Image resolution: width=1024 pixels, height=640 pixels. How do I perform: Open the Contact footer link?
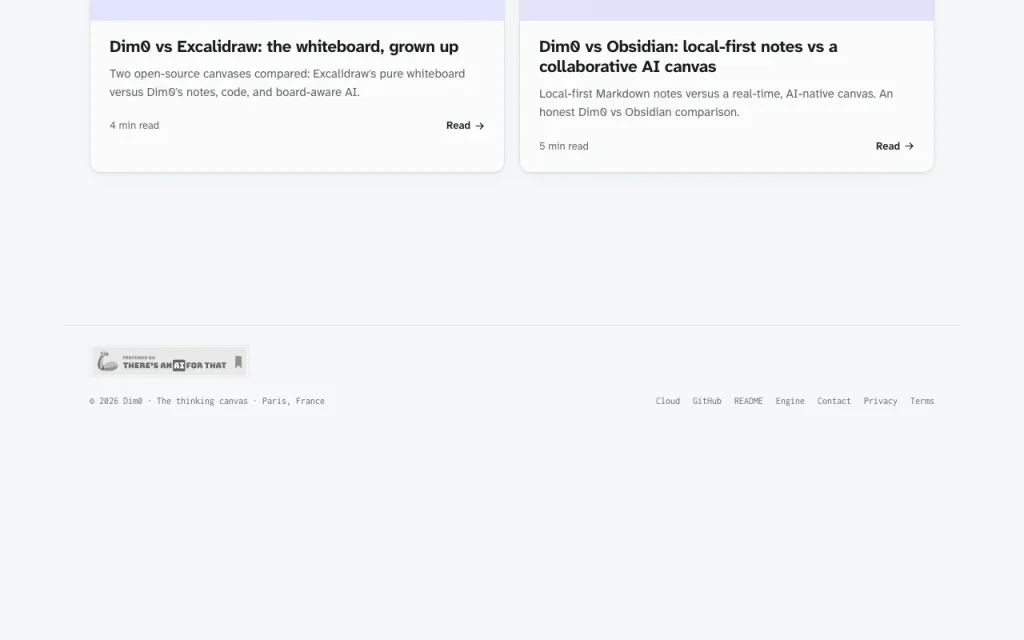pyautogui.click(x=834, y=401)
